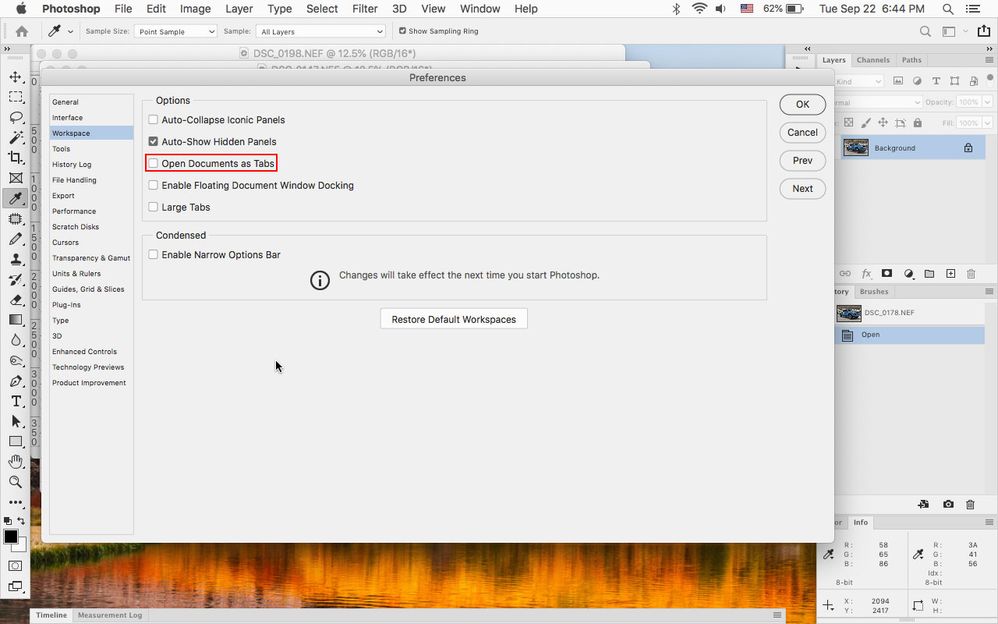Open the Info panel options menu
The height and width of the screenshot is (624, 998).
pos(989,522)
